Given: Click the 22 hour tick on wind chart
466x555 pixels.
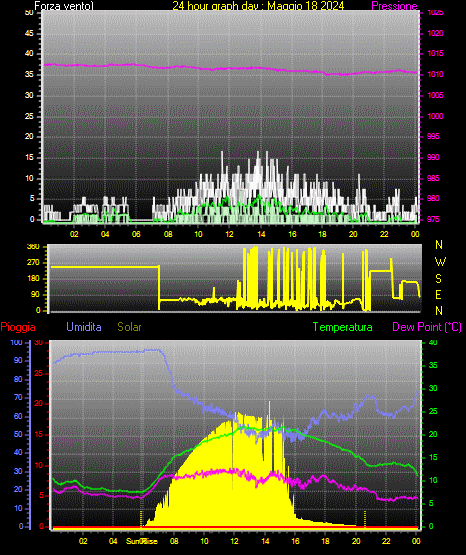Looking at the screenshot, I should pos(384,234).
